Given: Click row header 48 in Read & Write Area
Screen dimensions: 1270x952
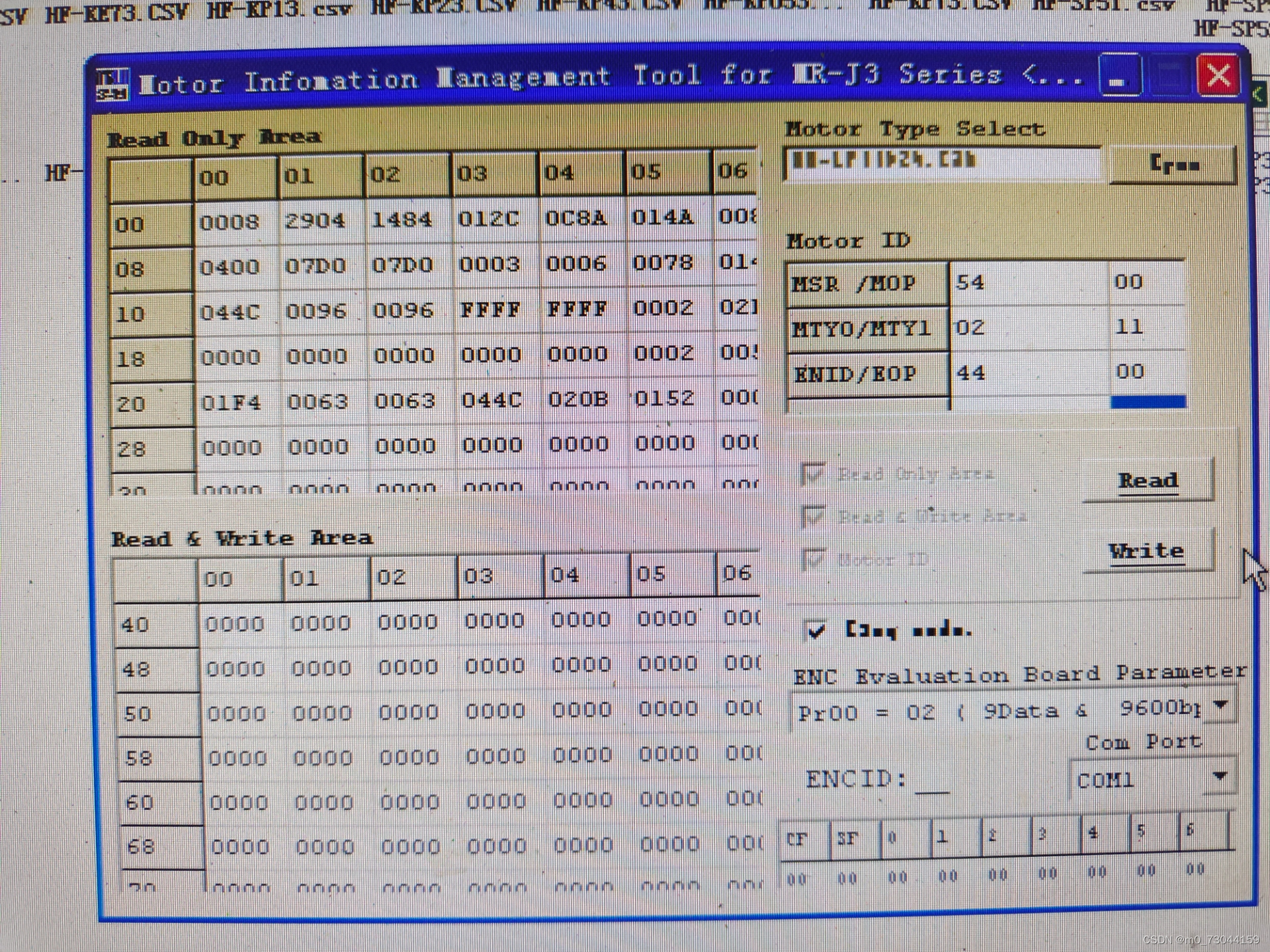Looking at the screenshot, I should tap(157, 670).
